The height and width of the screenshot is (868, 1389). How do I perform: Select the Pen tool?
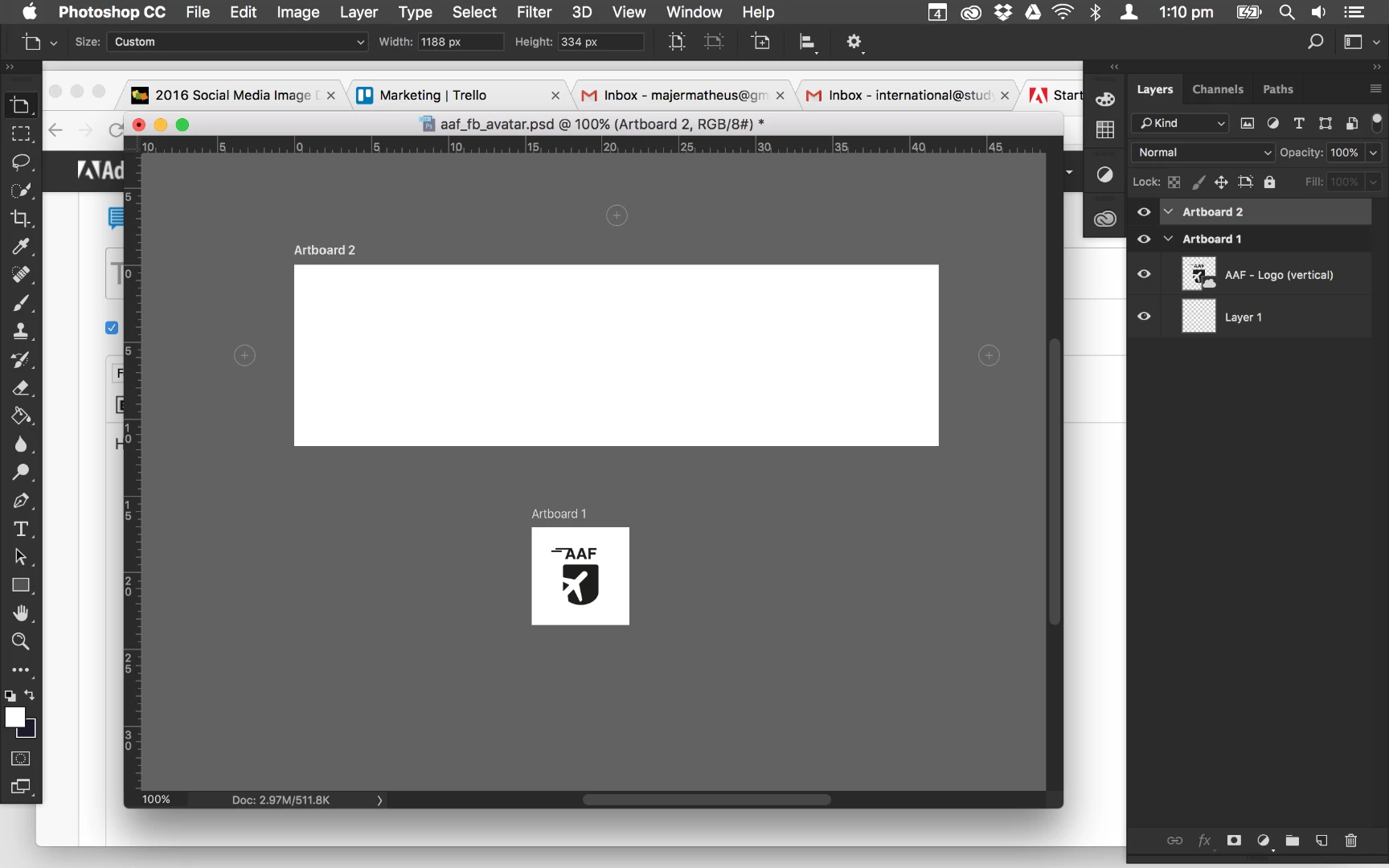[21, 501]
